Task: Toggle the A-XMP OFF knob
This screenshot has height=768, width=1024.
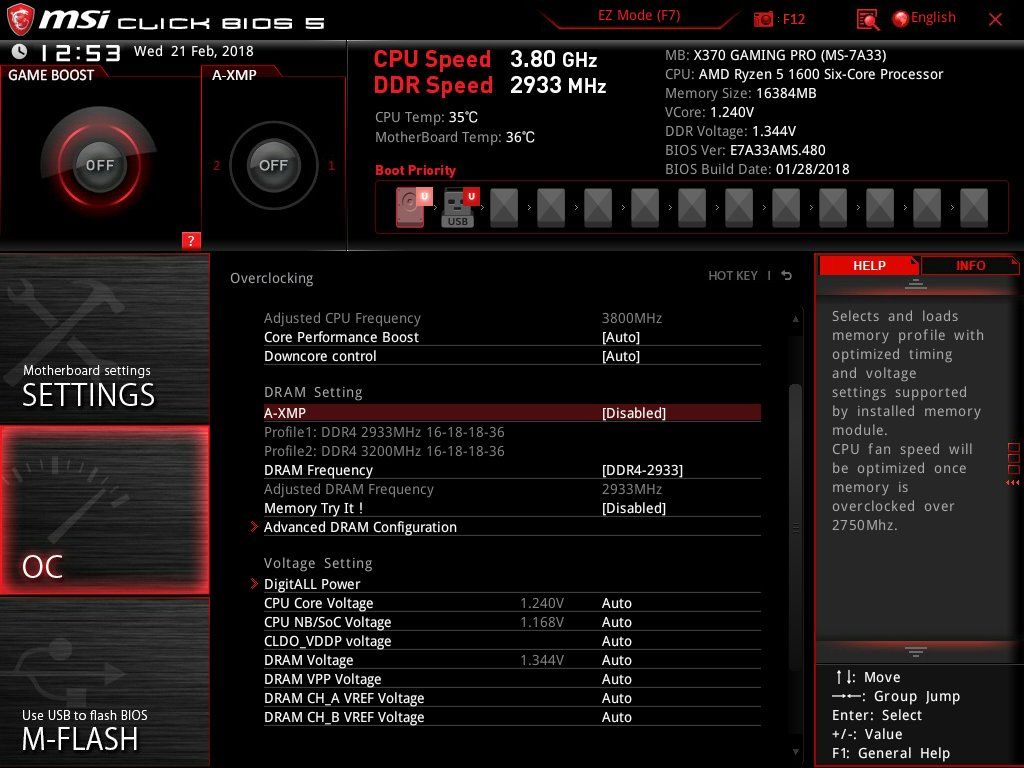Action: [x=273, y=165]
